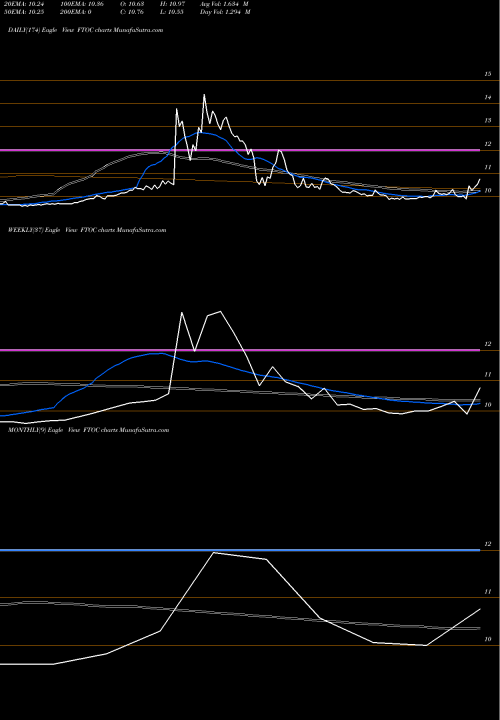500x720 pixels.
Task: Select the open price O: 10.63
Action: coord(131,4)
